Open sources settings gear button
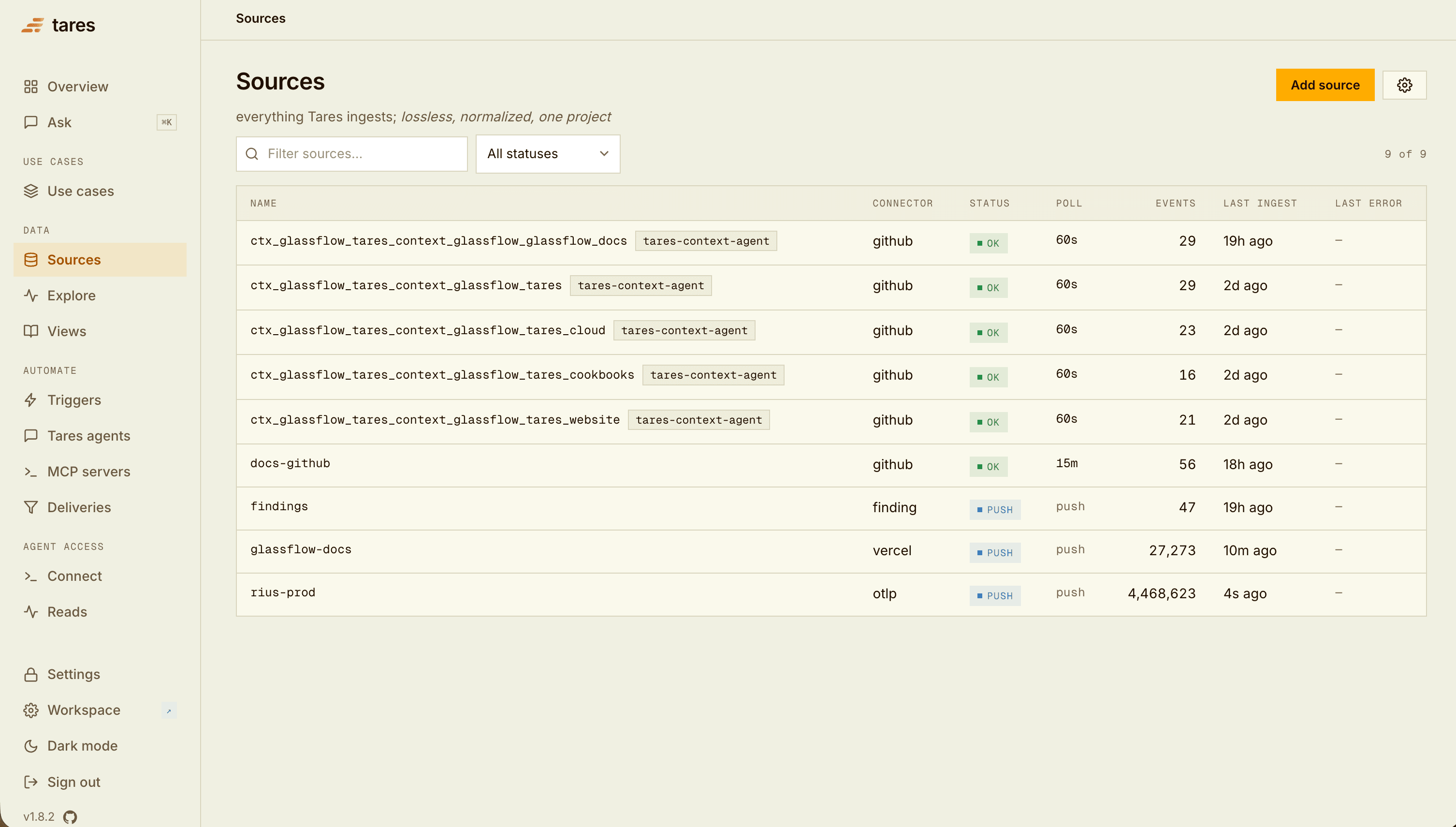 click(x=1404, y=85)
